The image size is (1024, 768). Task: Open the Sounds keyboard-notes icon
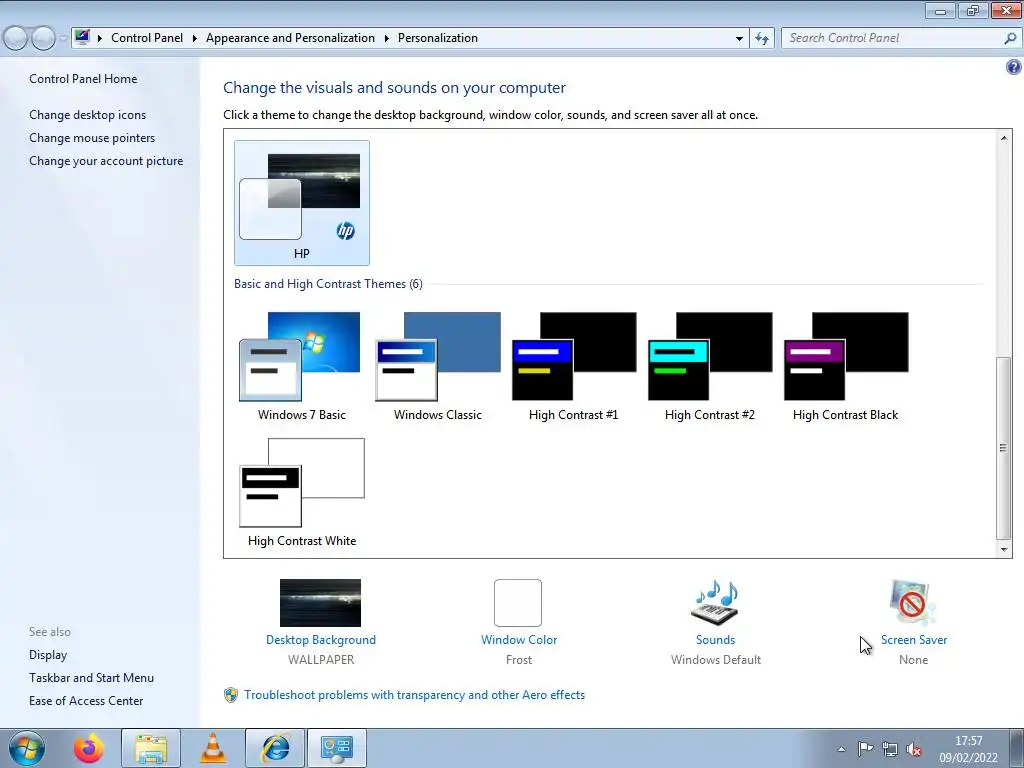(715, 603)
